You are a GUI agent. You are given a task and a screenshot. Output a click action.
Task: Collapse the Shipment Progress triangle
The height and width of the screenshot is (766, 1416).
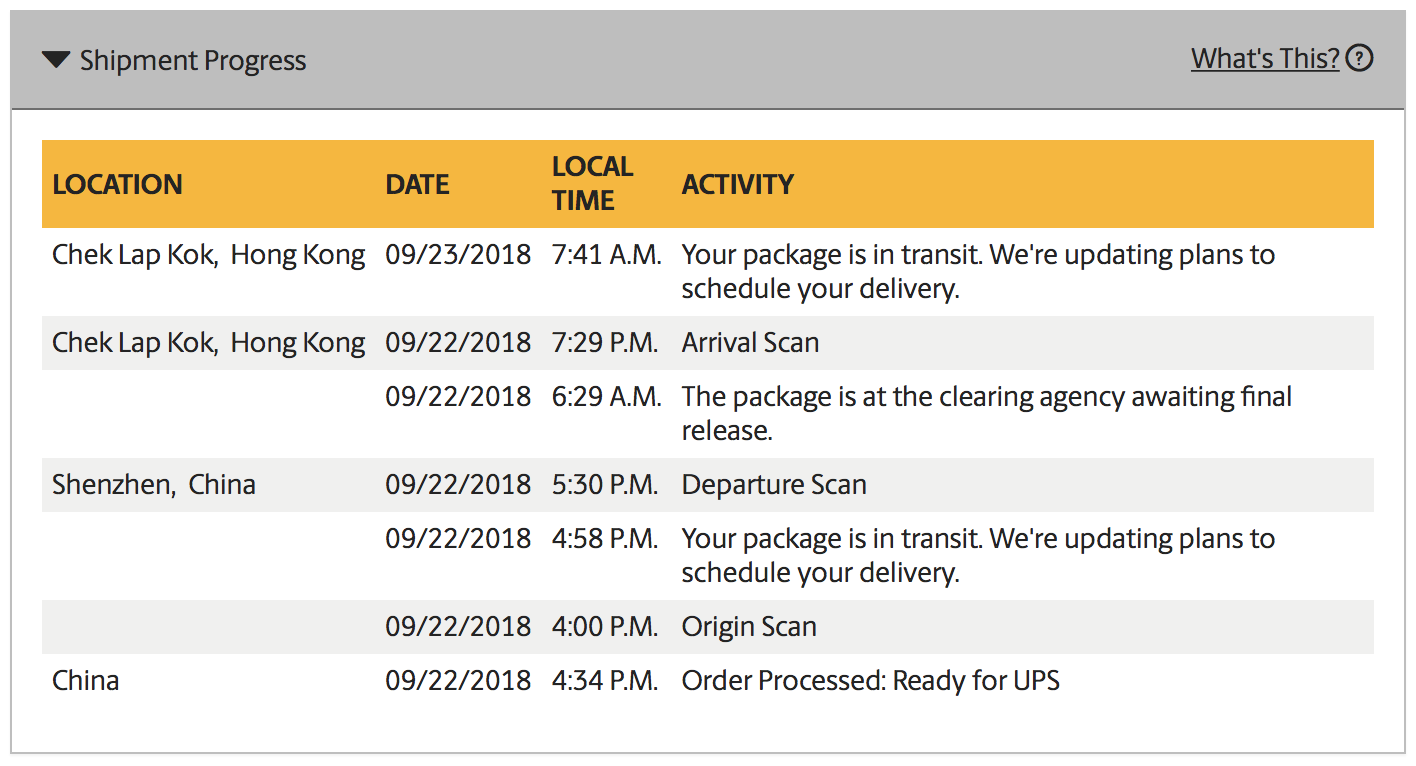coord(55,60)
